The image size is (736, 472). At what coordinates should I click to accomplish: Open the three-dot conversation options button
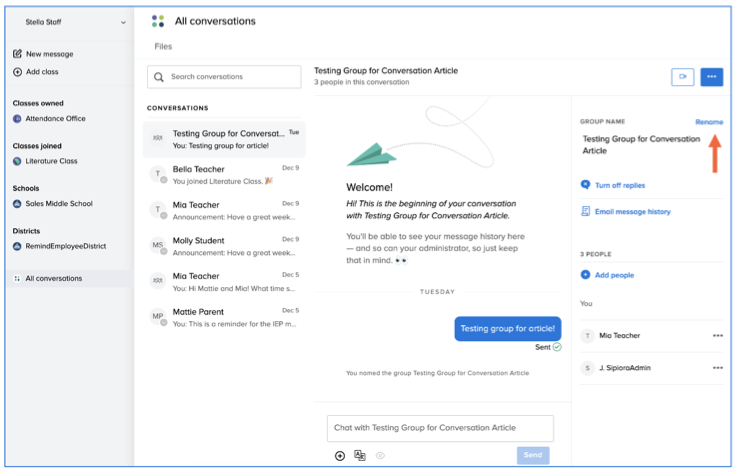pyautogui.click(x=711, y=76)
